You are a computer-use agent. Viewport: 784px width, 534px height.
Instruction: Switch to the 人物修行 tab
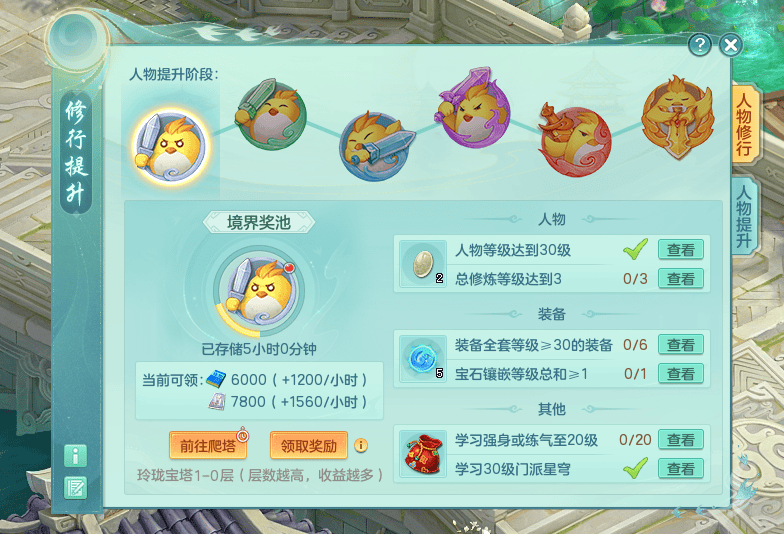[745, 124]
